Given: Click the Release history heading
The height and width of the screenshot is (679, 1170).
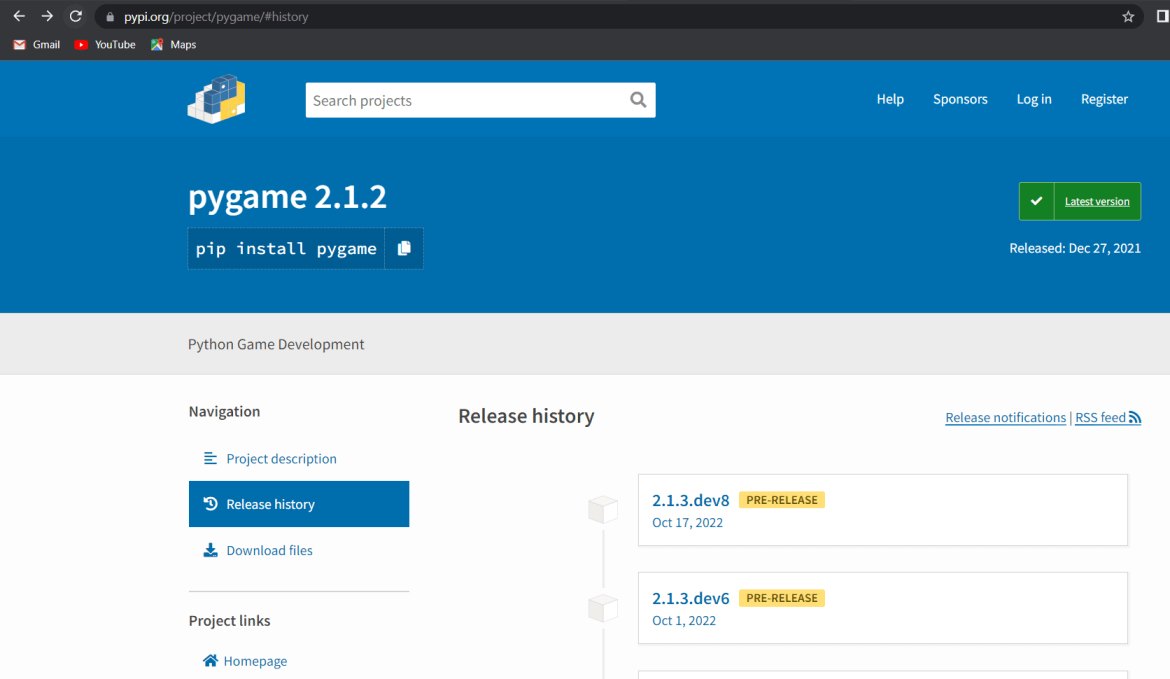Looking at the screenshot, I should [x=526, y=416].
